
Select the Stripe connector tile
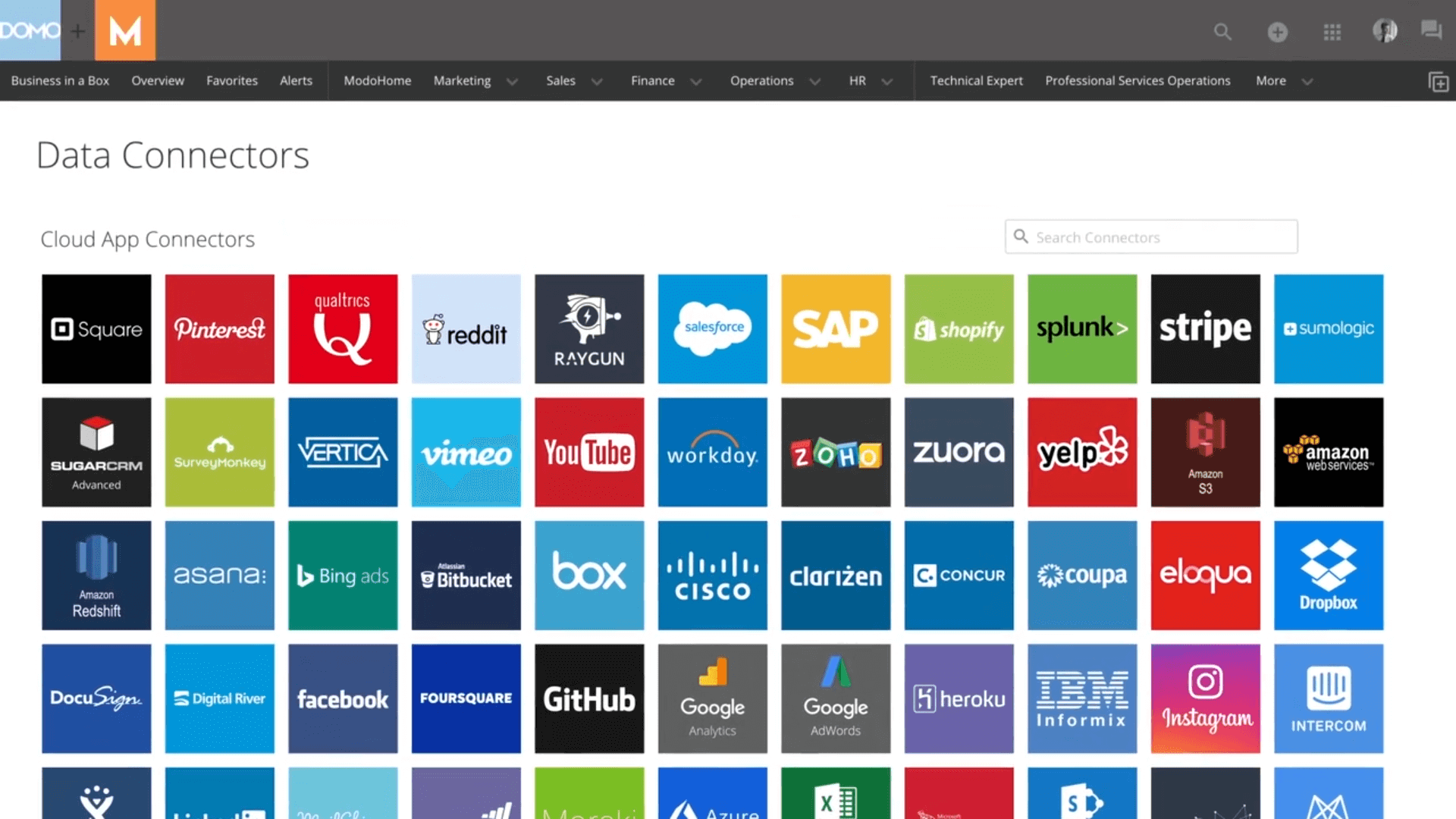(x=1206, y=329)
